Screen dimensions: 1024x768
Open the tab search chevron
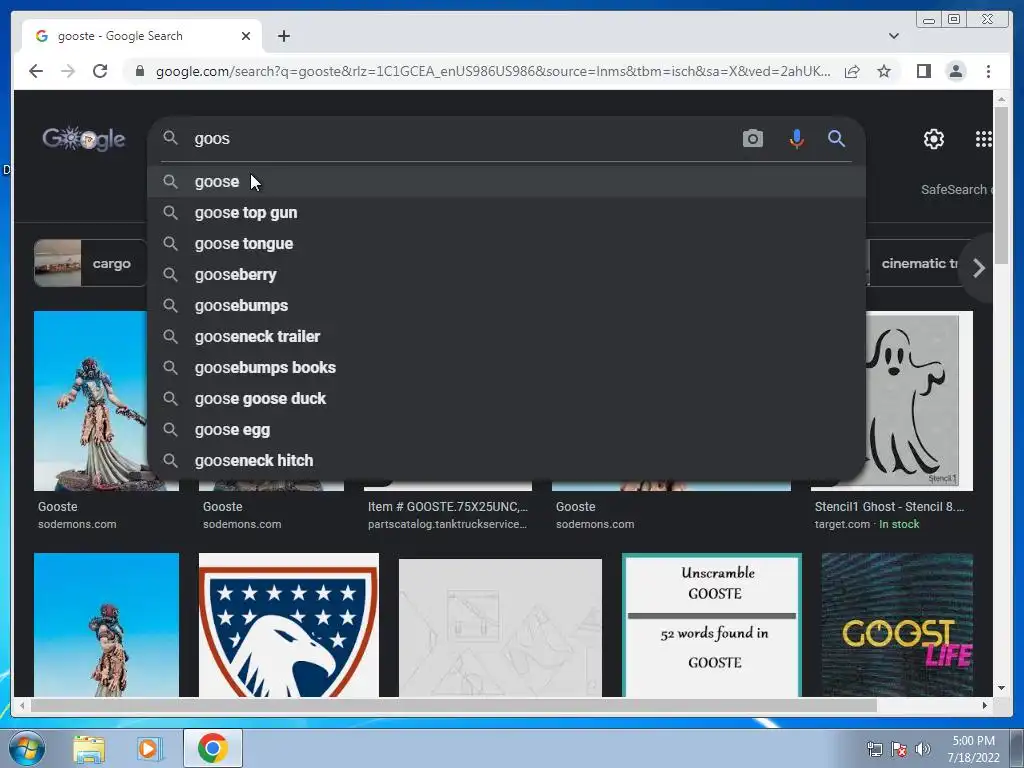894,36
